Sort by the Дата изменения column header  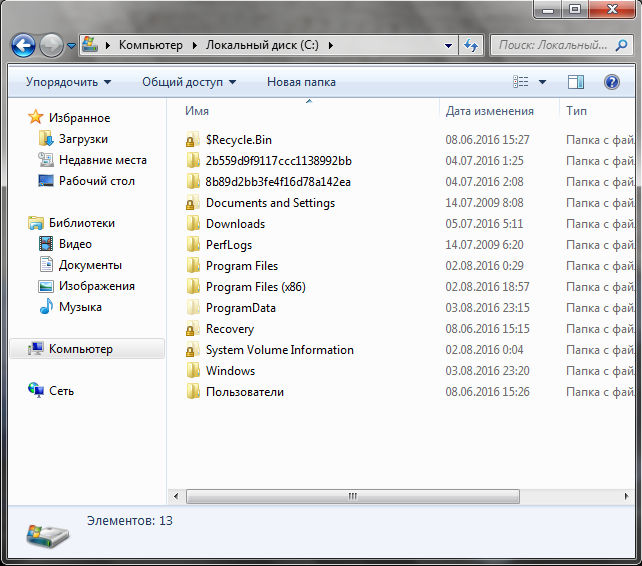(x=489, y=111)
